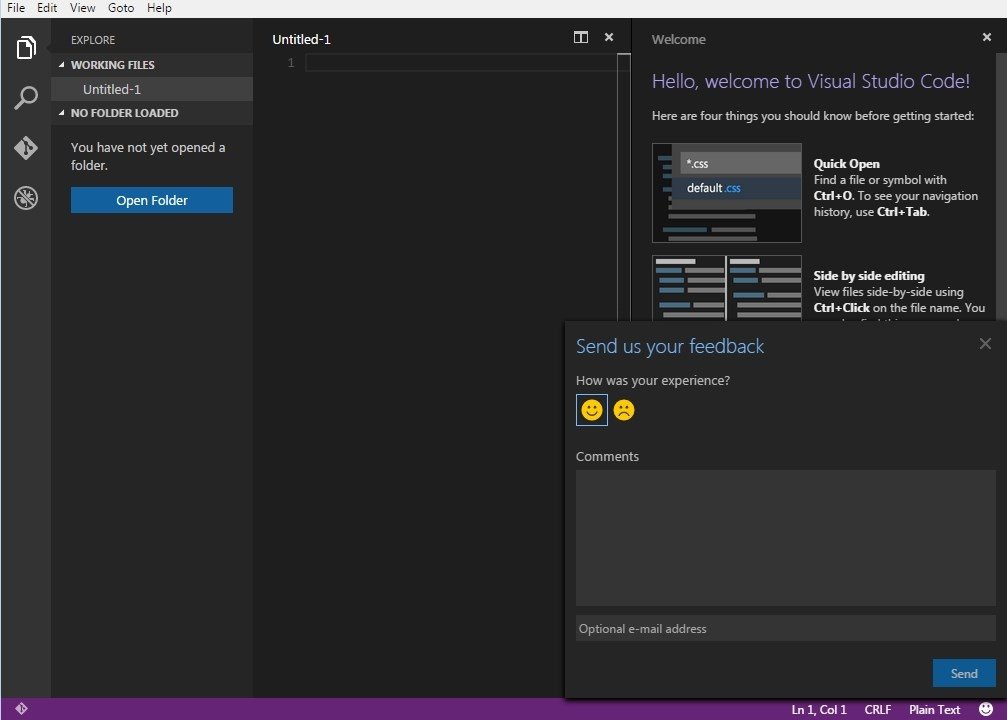This screenshot has height=720, width=1007.
Task: Open the Debug view from the activity bar
Action: click(x=25, y=198)
